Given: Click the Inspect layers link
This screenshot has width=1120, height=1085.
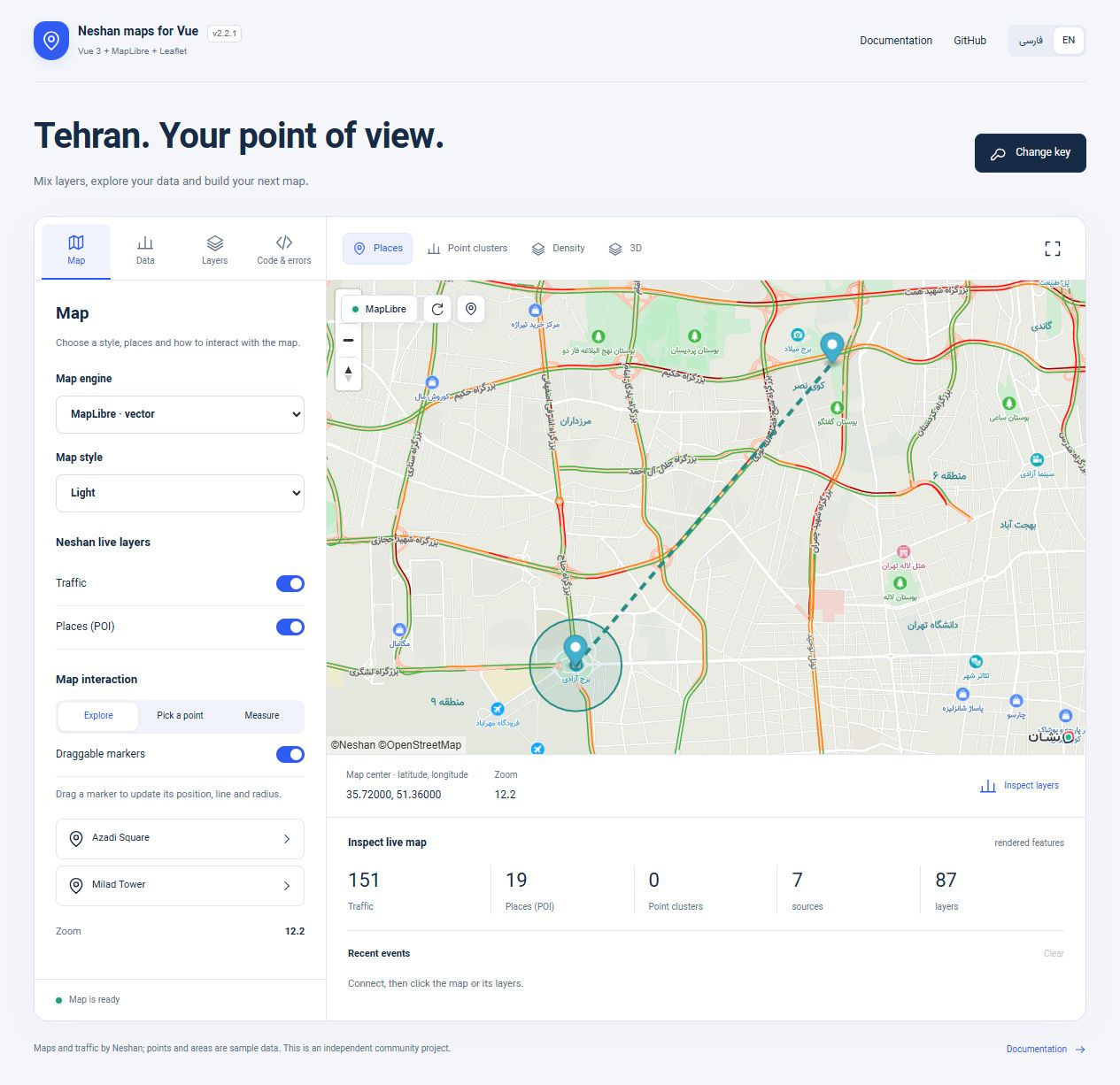Looking at the screenshot, I should click(x=1019, y=786).
